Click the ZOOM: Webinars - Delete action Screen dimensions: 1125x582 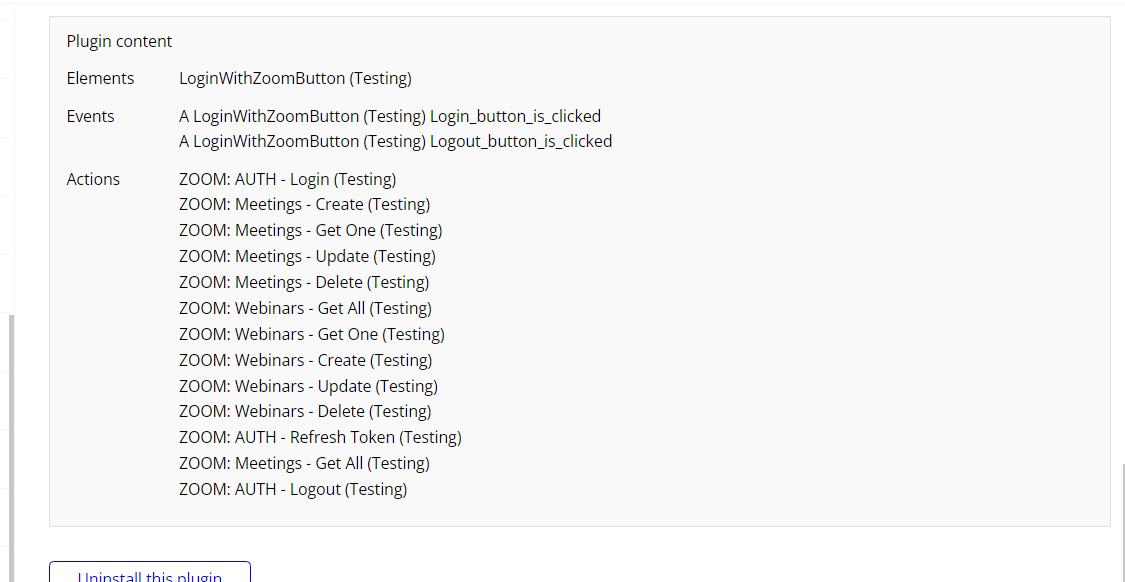point(305,411)
